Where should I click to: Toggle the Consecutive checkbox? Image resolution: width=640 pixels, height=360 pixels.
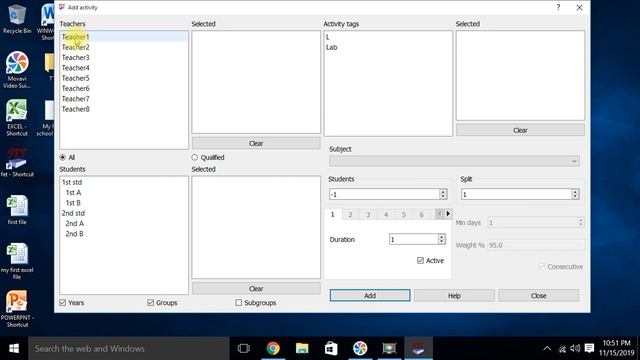tap(541, 267)
